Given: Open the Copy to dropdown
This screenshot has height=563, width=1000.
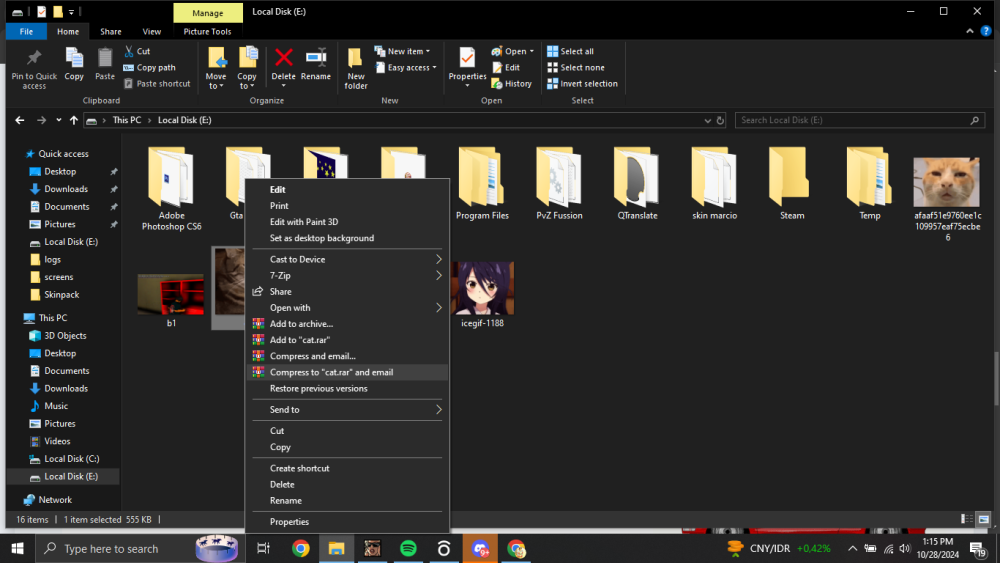Looking at the screenshot, I should (x=247, y=86).
